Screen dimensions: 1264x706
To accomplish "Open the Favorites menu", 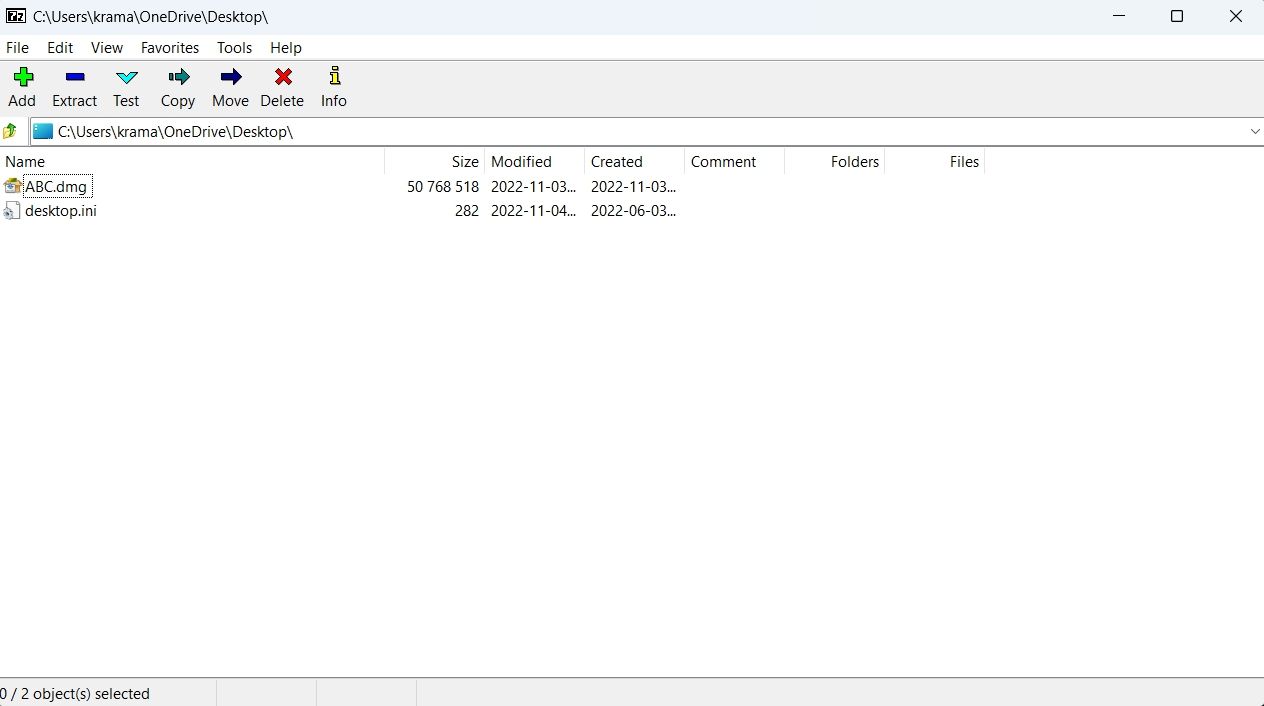I will coord(169,47).
